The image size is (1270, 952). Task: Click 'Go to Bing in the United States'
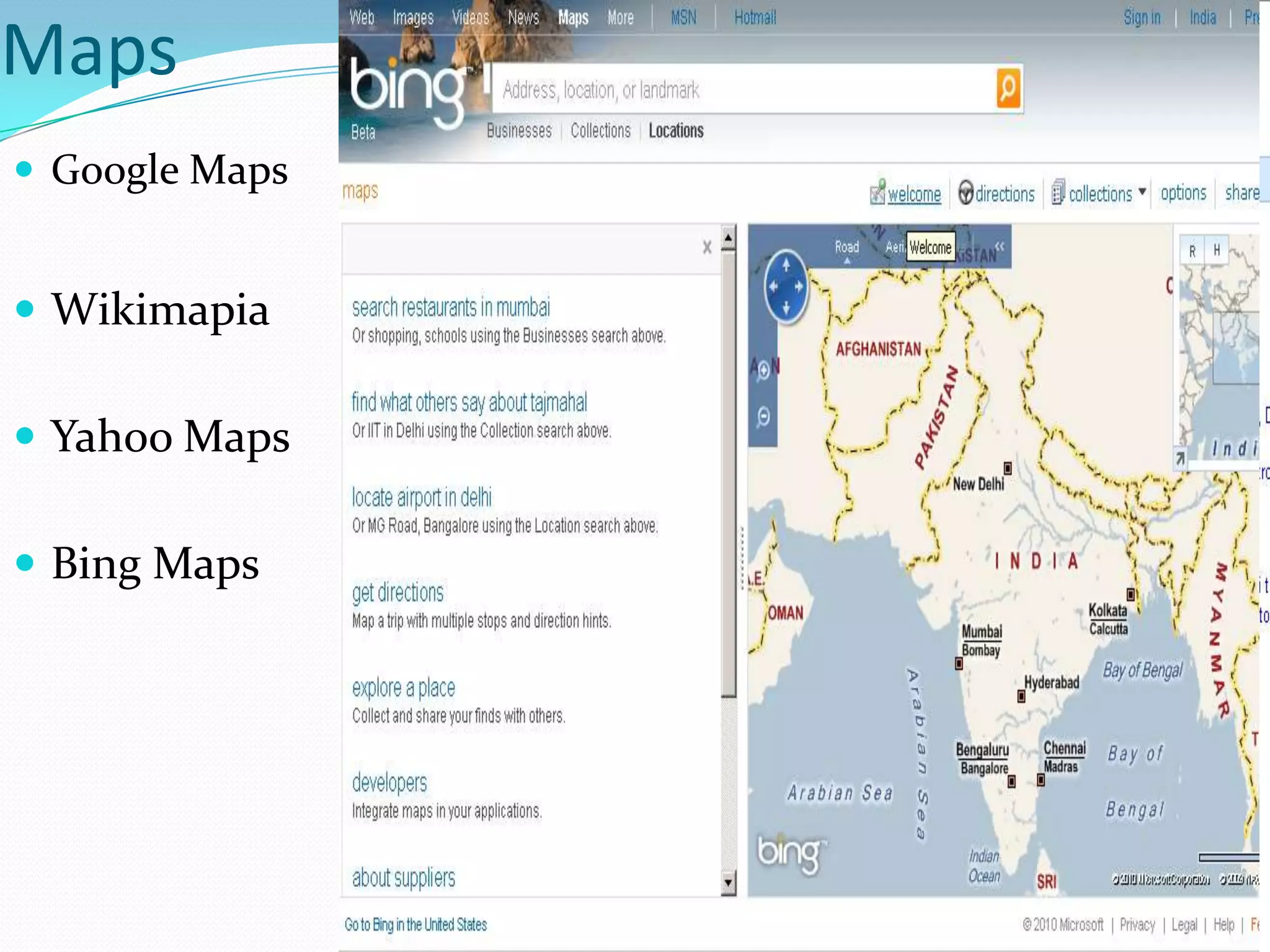[x=415, y=925]
